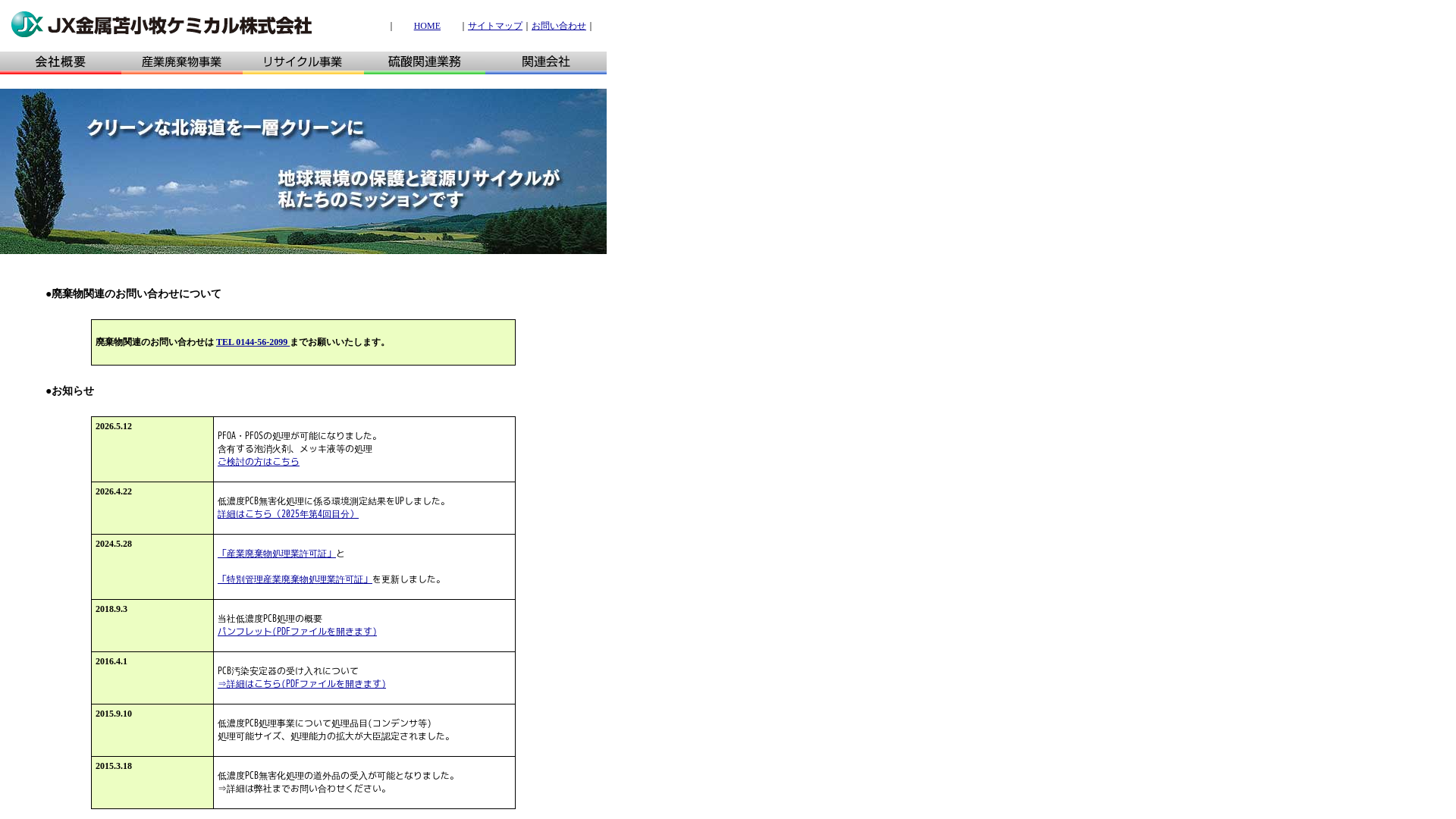Open the ご検討の方はこちら link
The width and height of the screenshot is (1456, 819).
click(x=259, y=462)
